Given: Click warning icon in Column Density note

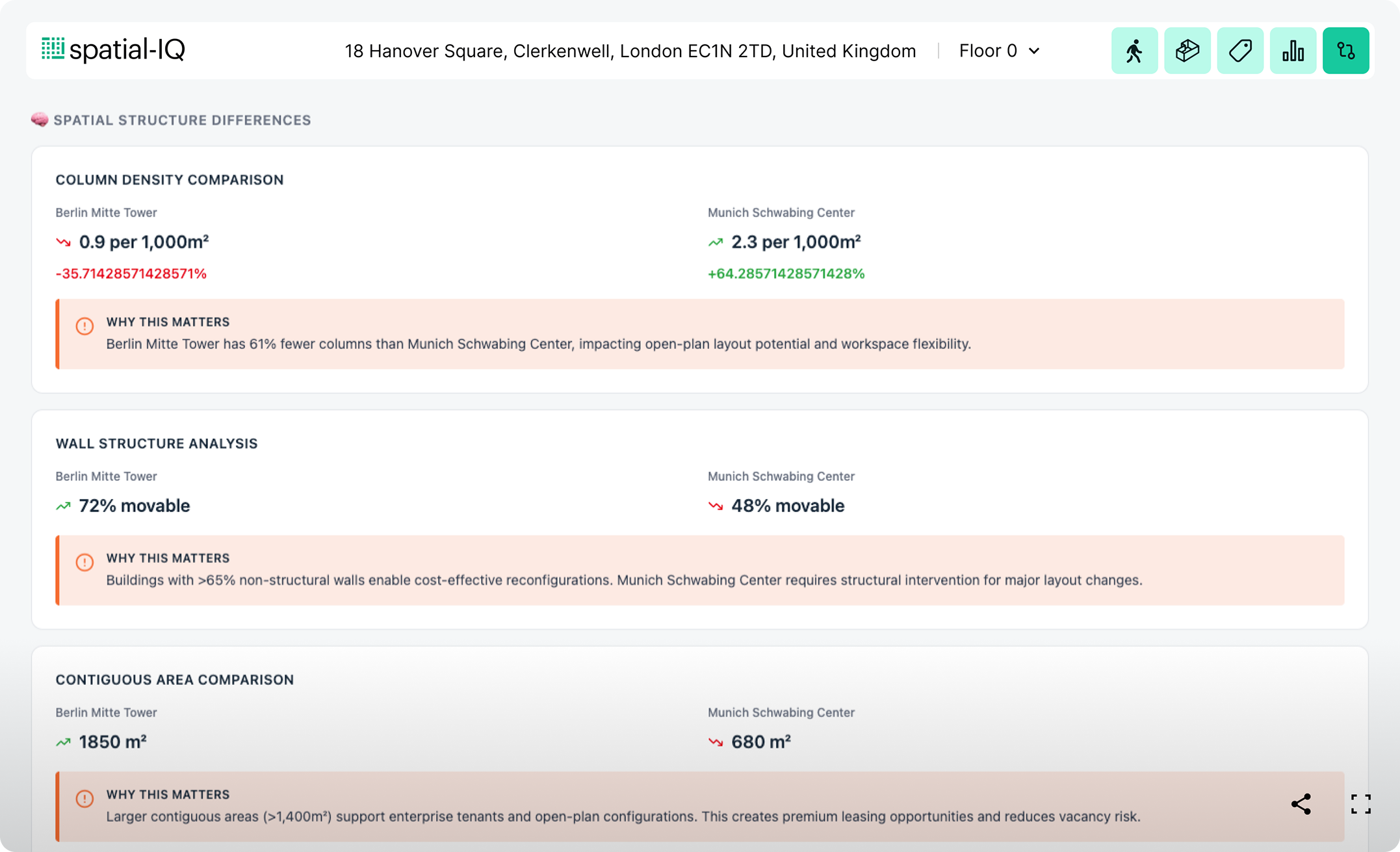Looking at the screenshot, I should tap(84, 326).
